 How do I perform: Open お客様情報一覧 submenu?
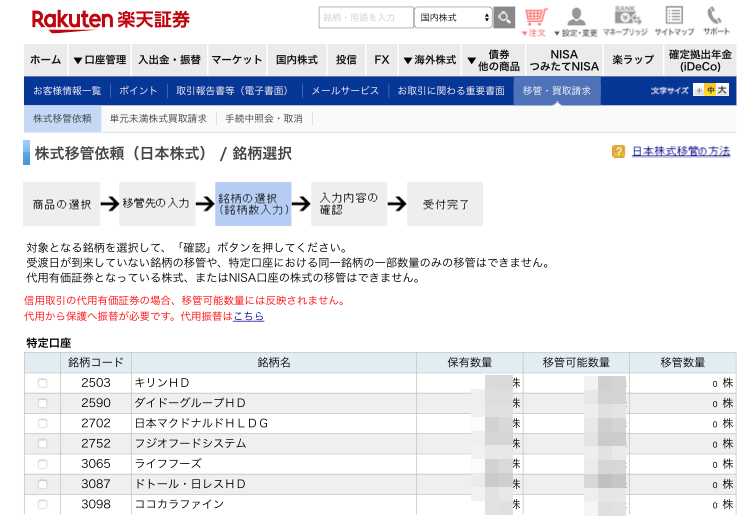(67, 91)
